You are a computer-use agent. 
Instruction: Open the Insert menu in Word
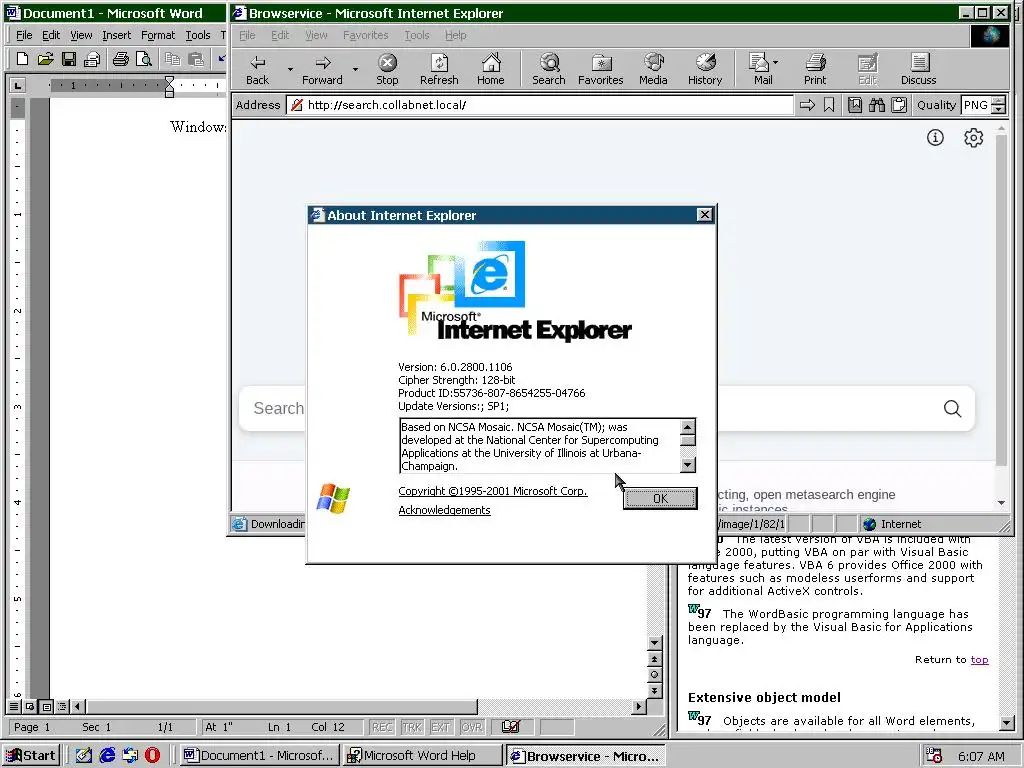tap(116, 35)
